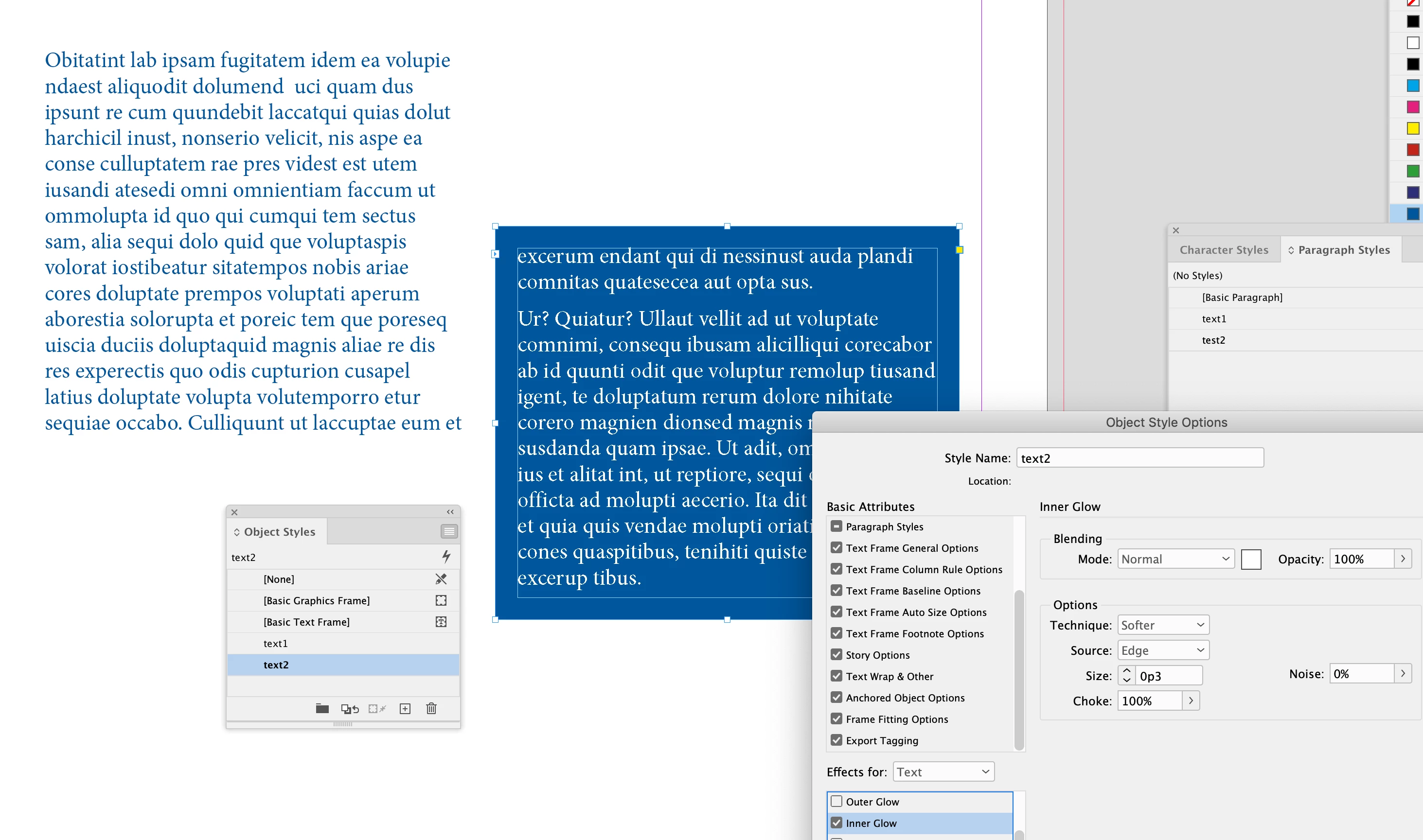Viewport: 1423px width, 840px height.
Task: Toggle the Story Options checkbox
Action: coord(836,654)
